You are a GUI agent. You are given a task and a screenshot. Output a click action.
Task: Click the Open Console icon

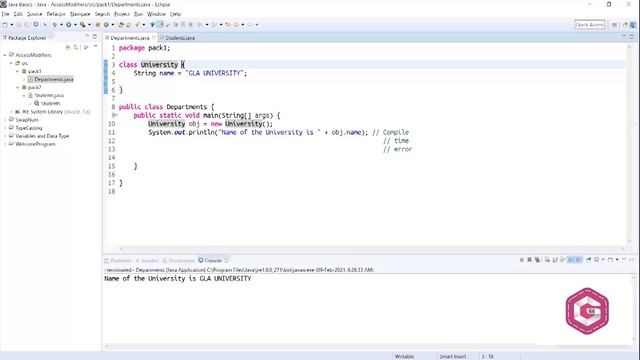(610, 260)
